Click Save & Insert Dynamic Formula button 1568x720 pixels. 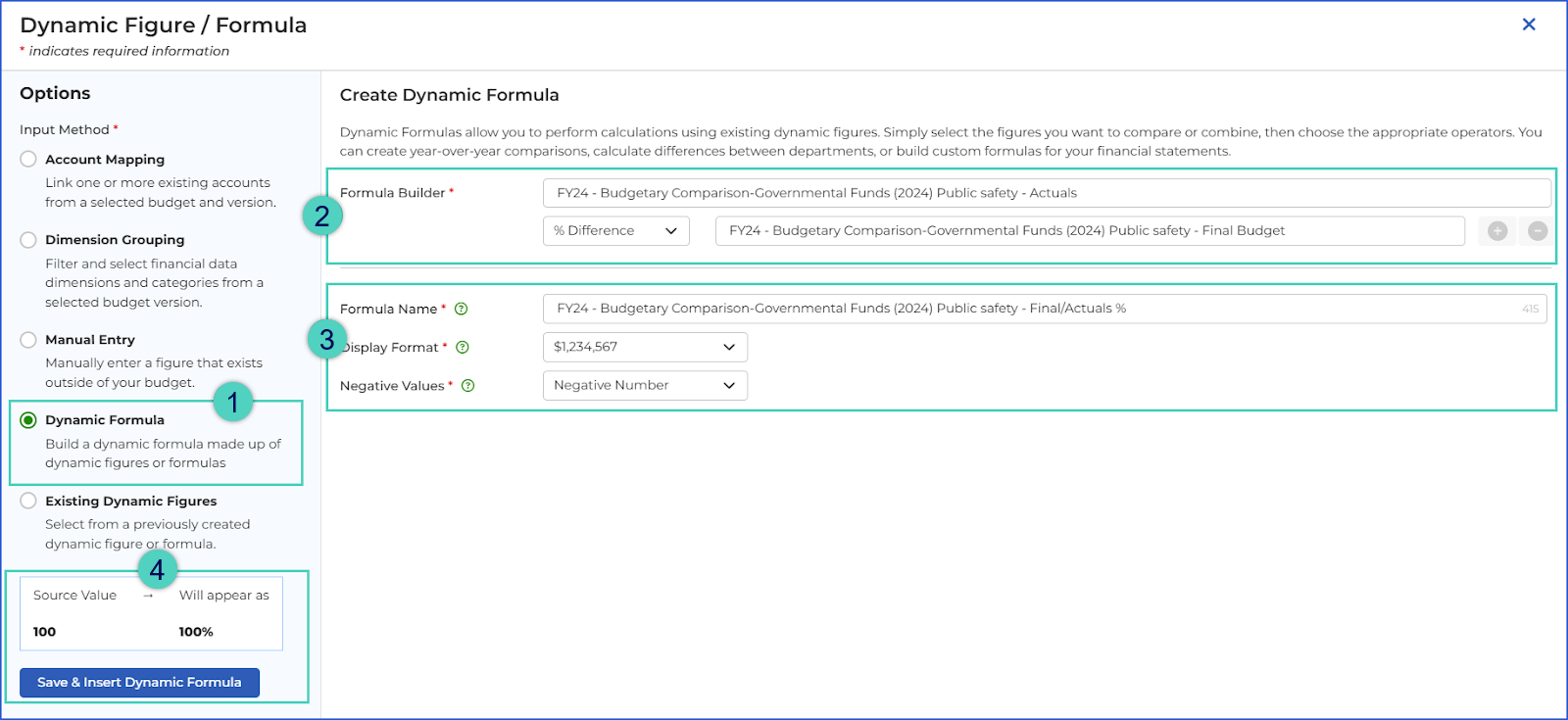click(x=139, y=683)
